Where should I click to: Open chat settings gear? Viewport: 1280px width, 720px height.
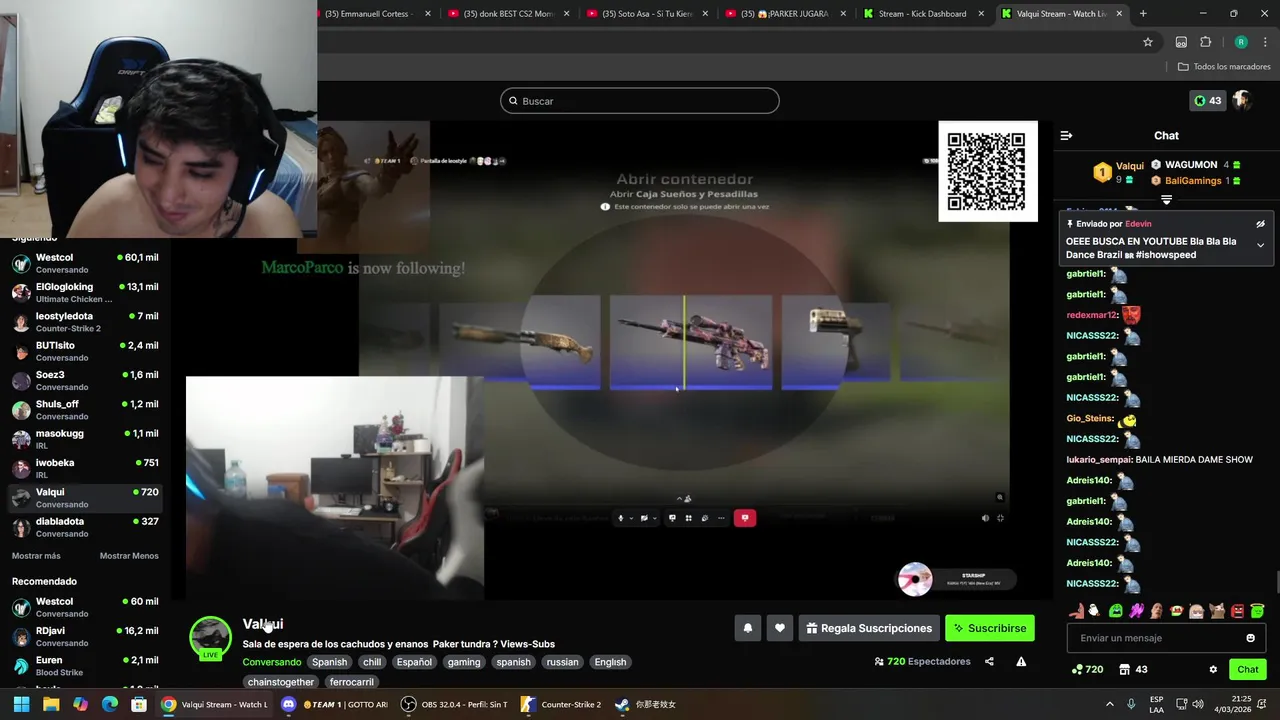pyautogui.click(x=1213, y=670)
